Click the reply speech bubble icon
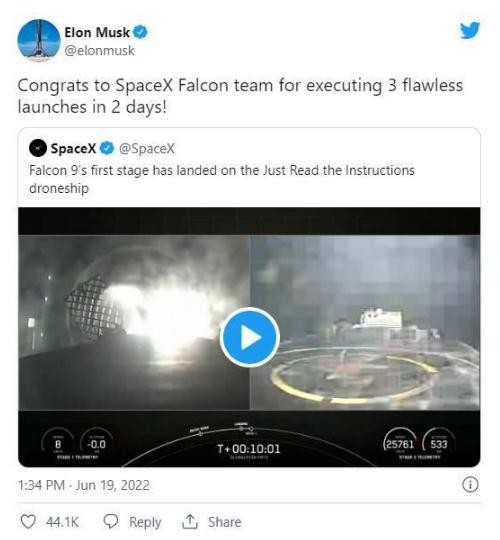The image size is (500, 540). click(111, 521)
